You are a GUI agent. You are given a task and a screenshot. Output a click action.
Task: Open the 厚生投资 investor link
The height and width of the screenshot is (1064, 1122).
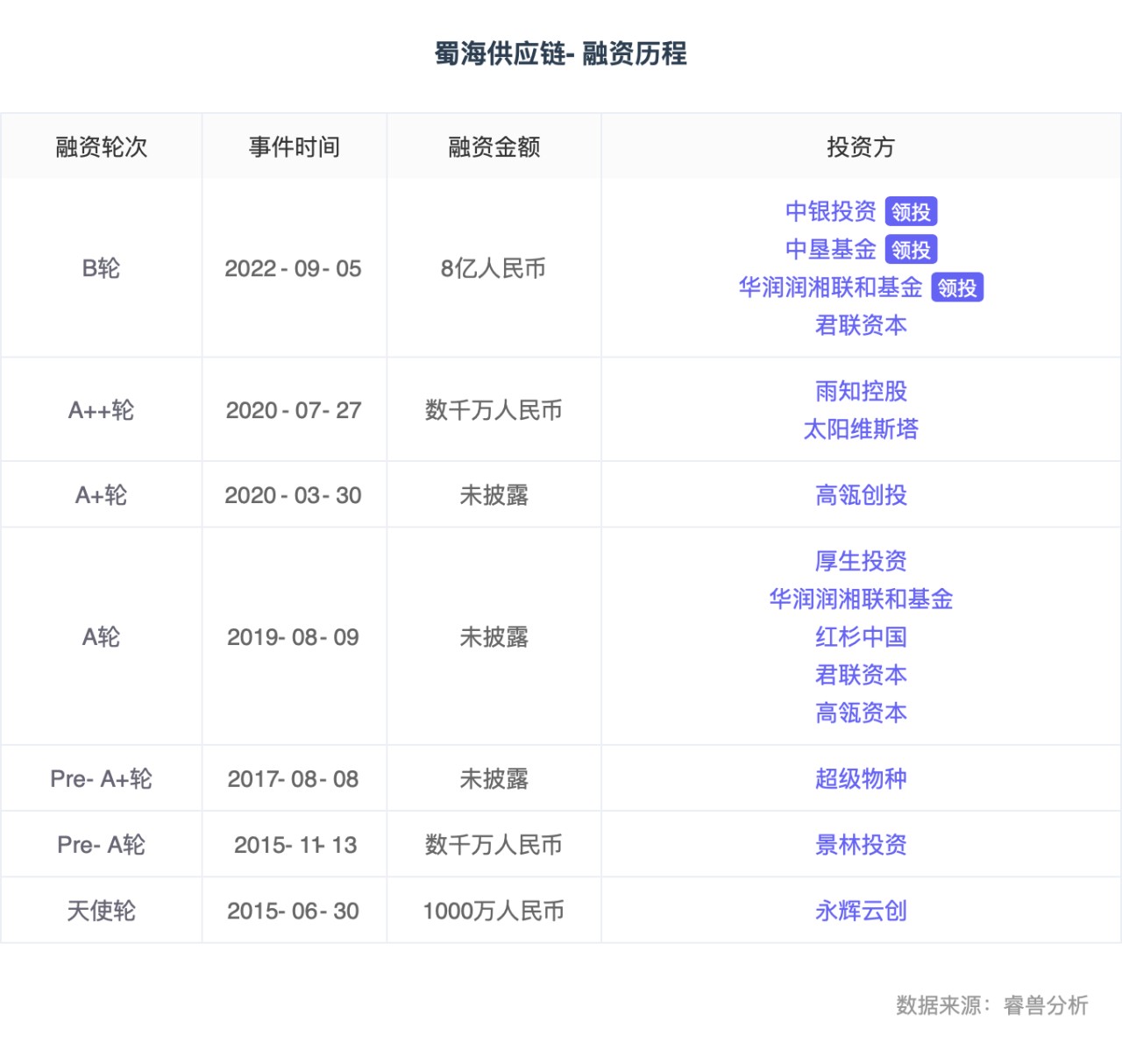coord(861,561)
